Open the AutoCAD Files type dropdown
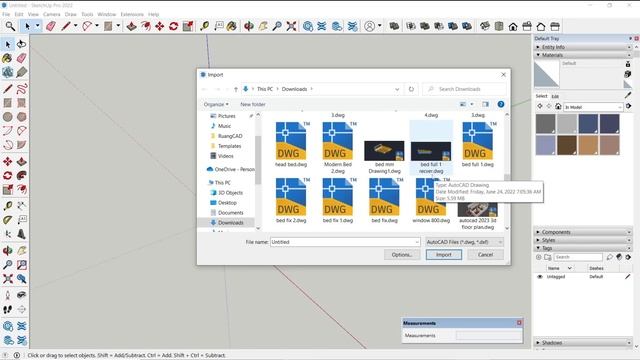 (x=464, y=242)
